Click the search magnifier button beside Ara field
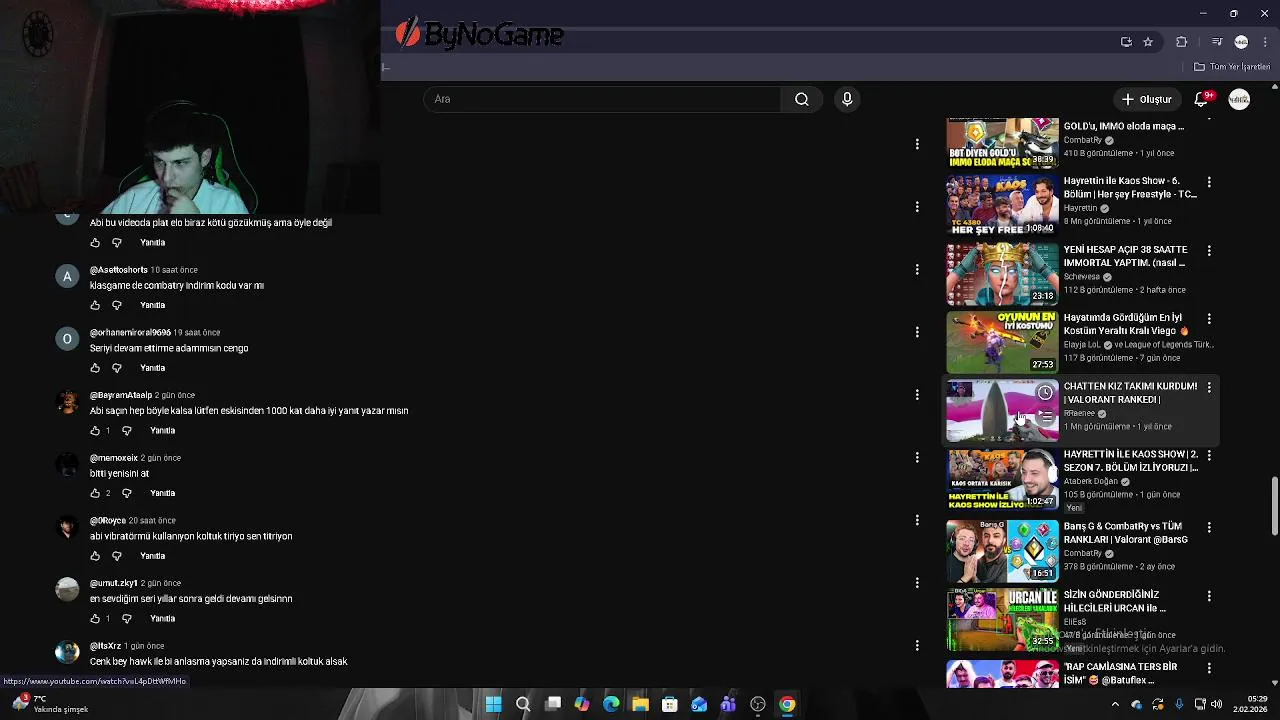 (802, 99)
